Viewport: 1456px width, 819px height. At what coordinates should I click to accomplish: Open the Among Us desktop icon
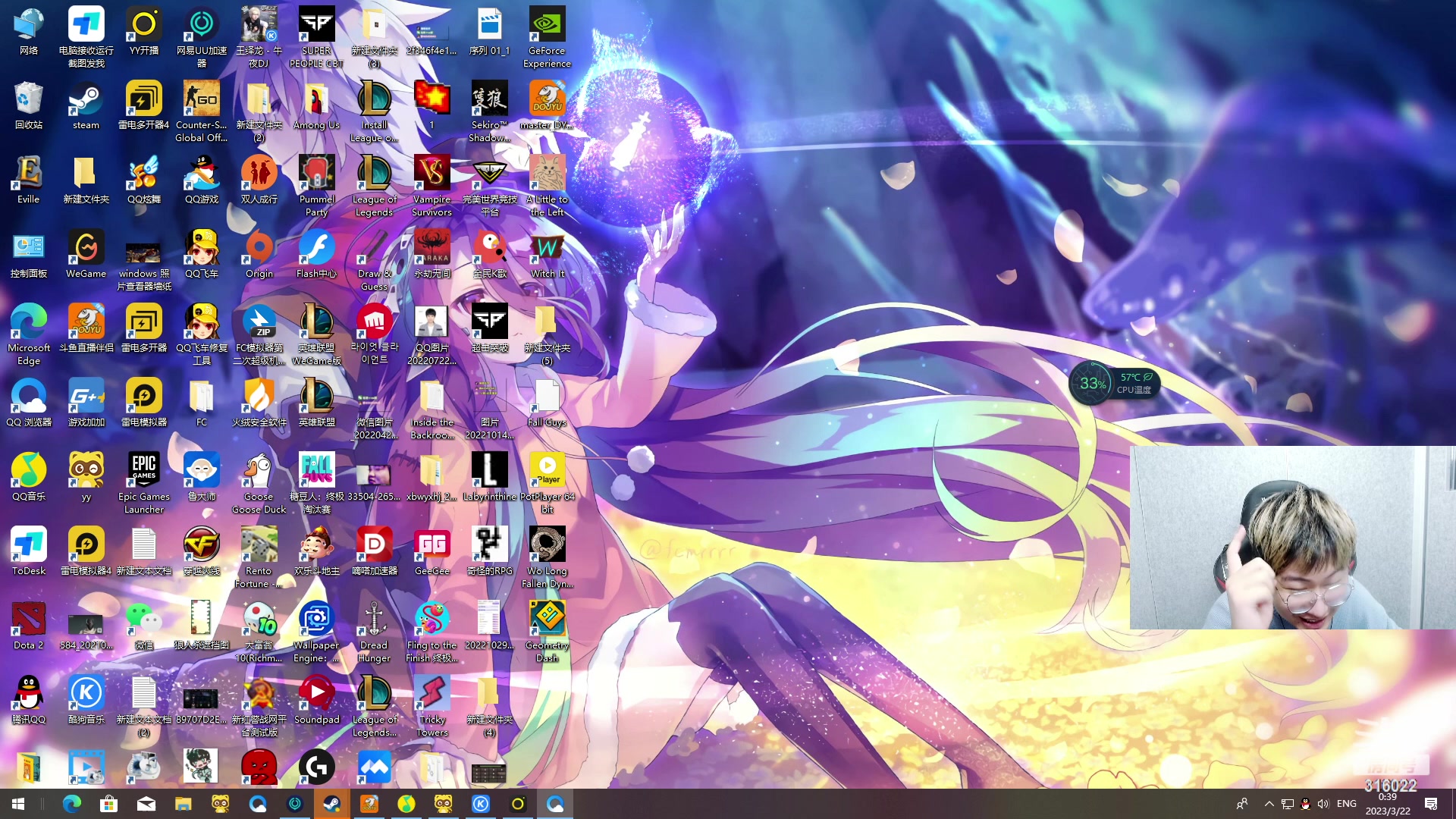point(316,106)
